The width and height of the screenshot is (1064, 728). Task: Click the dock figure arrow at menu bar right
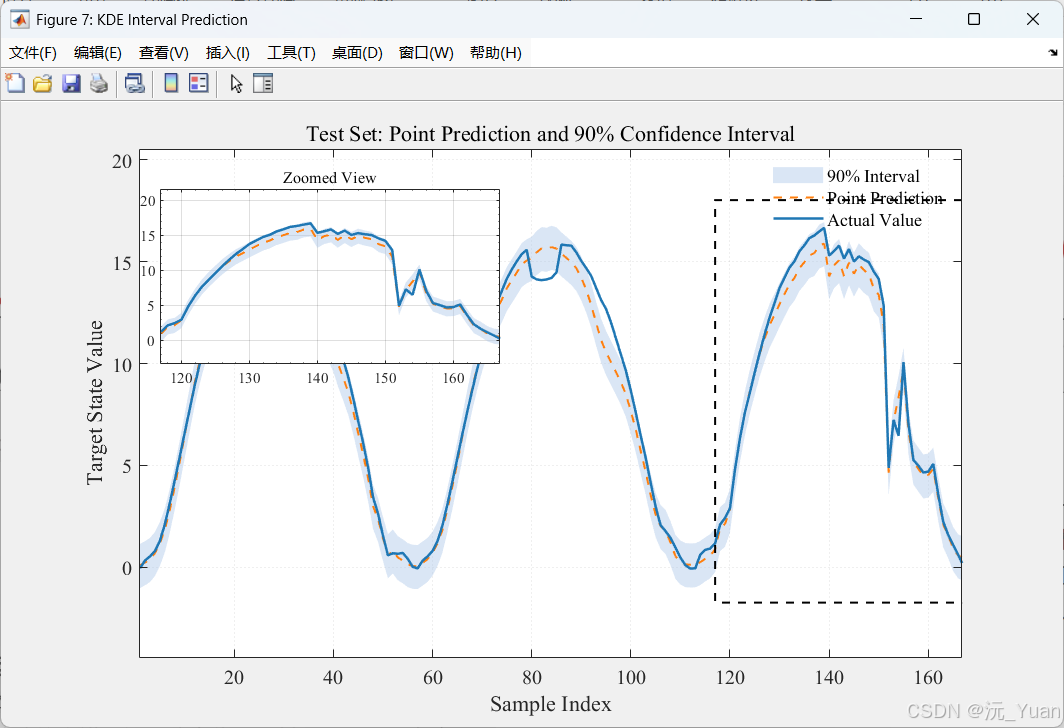pyautogui.click(x=1052, y=52)
